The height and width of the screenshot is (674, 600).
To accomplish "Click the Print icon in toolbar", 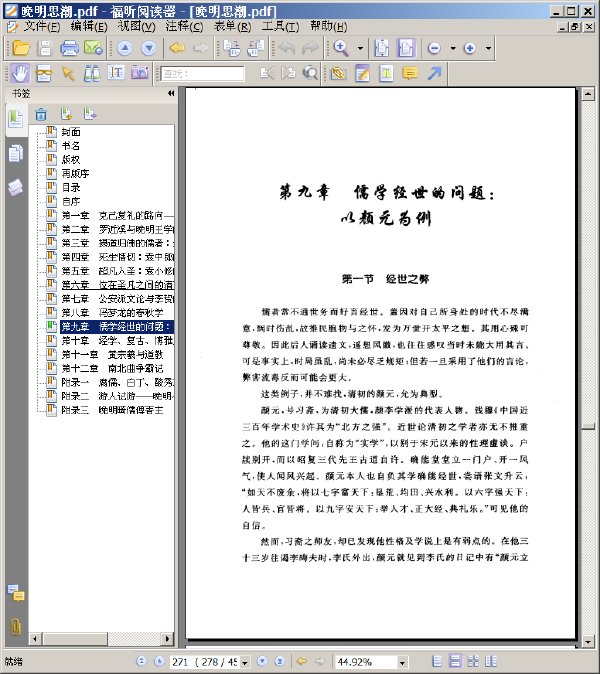I will pos(70,48).
